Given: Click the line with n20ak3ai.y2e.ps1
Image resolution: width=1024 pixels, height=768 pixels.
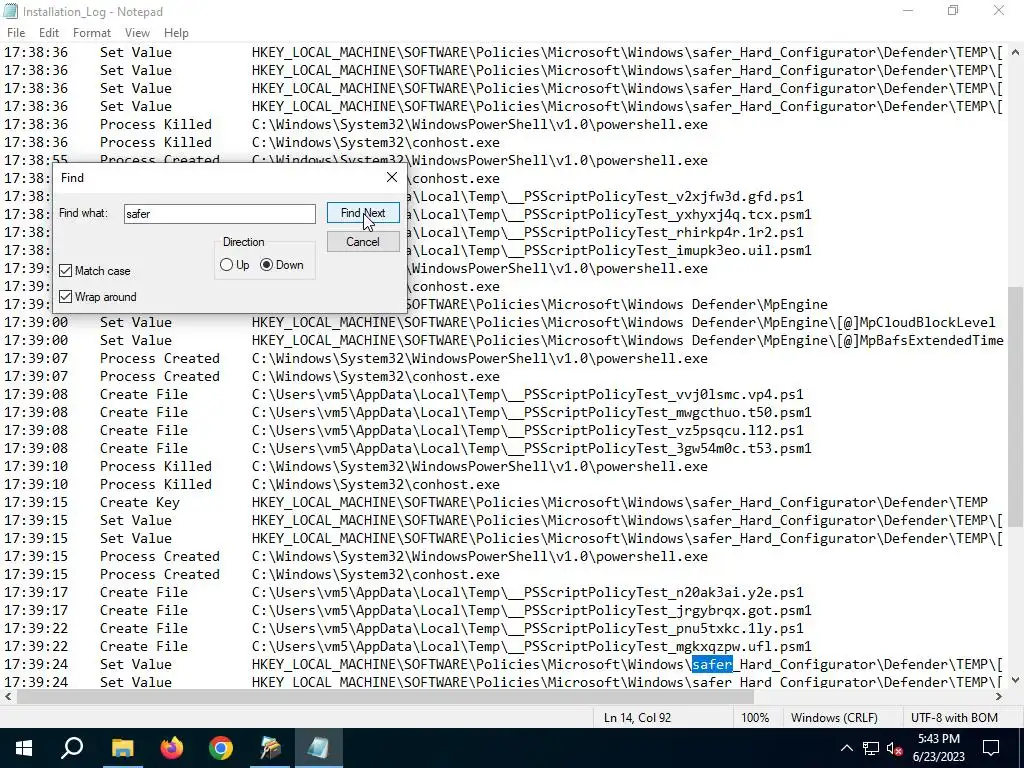Looking at the screenshot, I should [x=404, y=592].
